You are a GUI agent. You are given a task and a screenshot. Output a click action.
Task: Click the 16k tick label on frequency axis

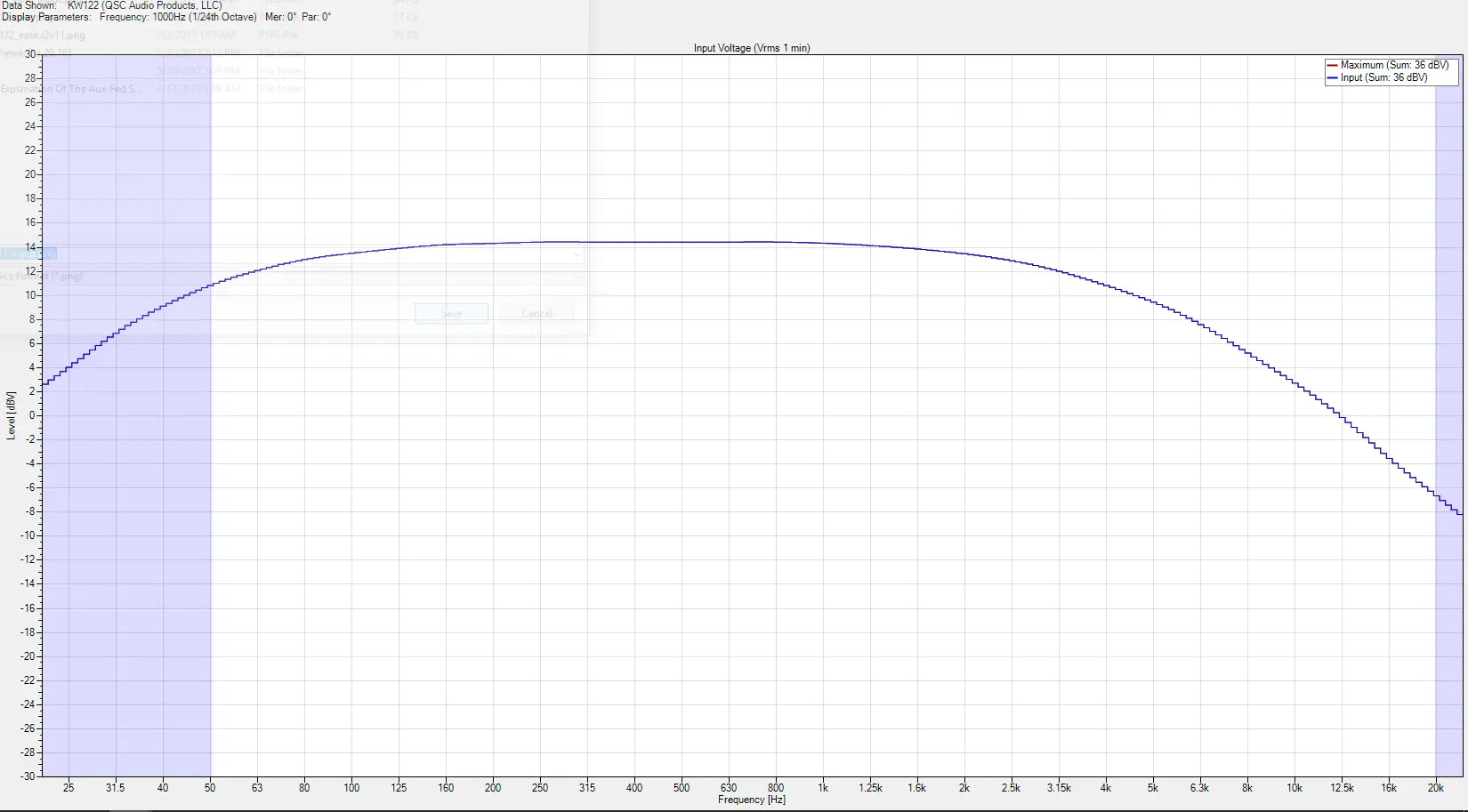(x=1389, y=788)
